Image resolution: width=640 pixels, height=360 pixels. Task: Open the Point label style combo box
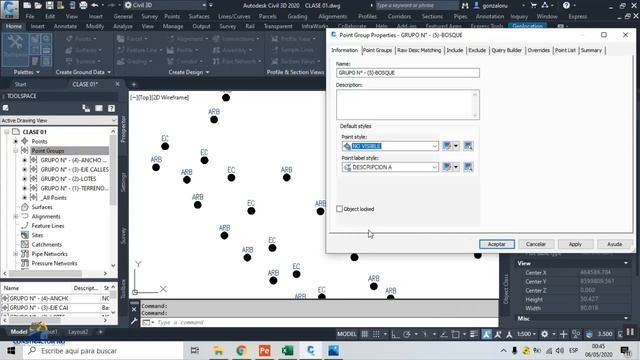pyautogui.click(x=390, y=167)
